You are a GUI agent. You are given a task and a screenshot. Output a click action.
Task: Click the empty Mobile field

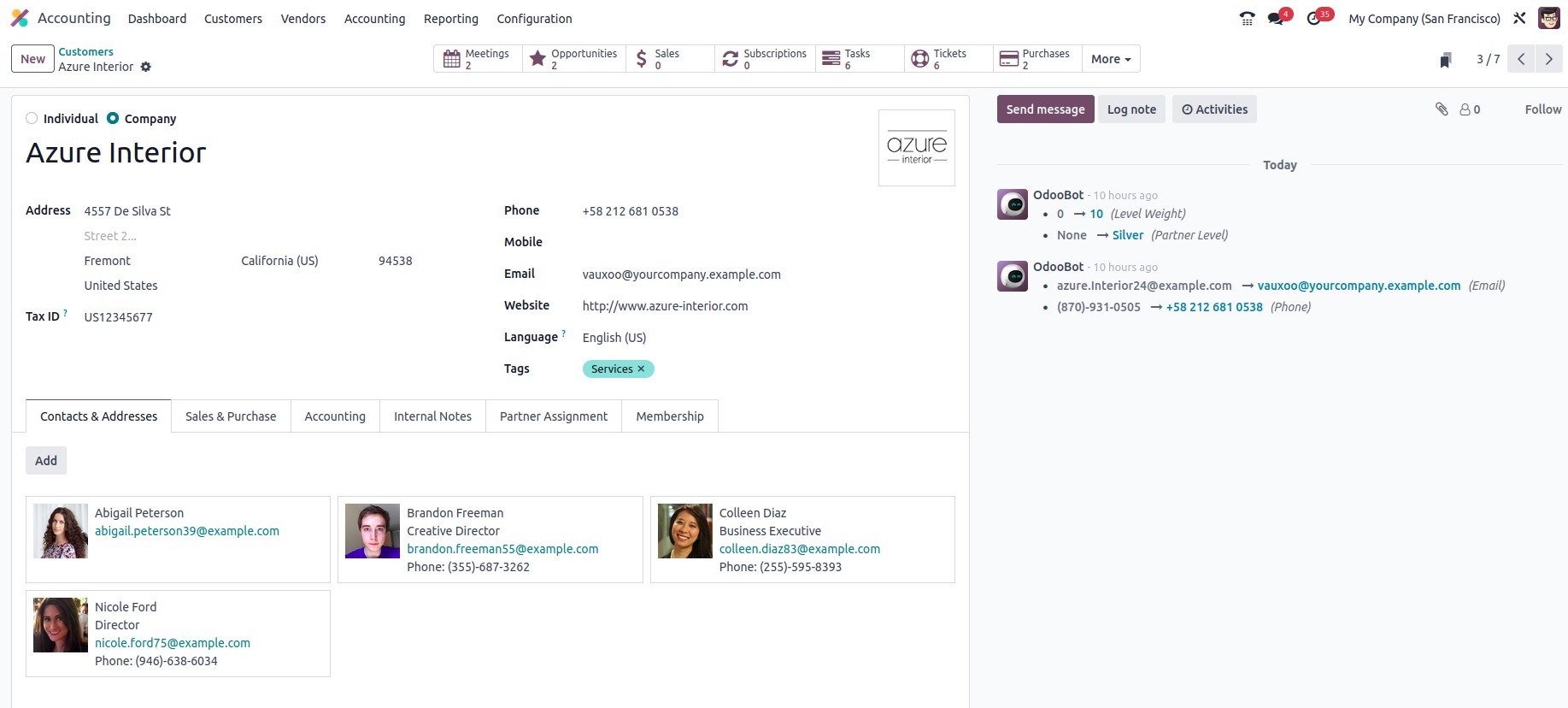769,243
